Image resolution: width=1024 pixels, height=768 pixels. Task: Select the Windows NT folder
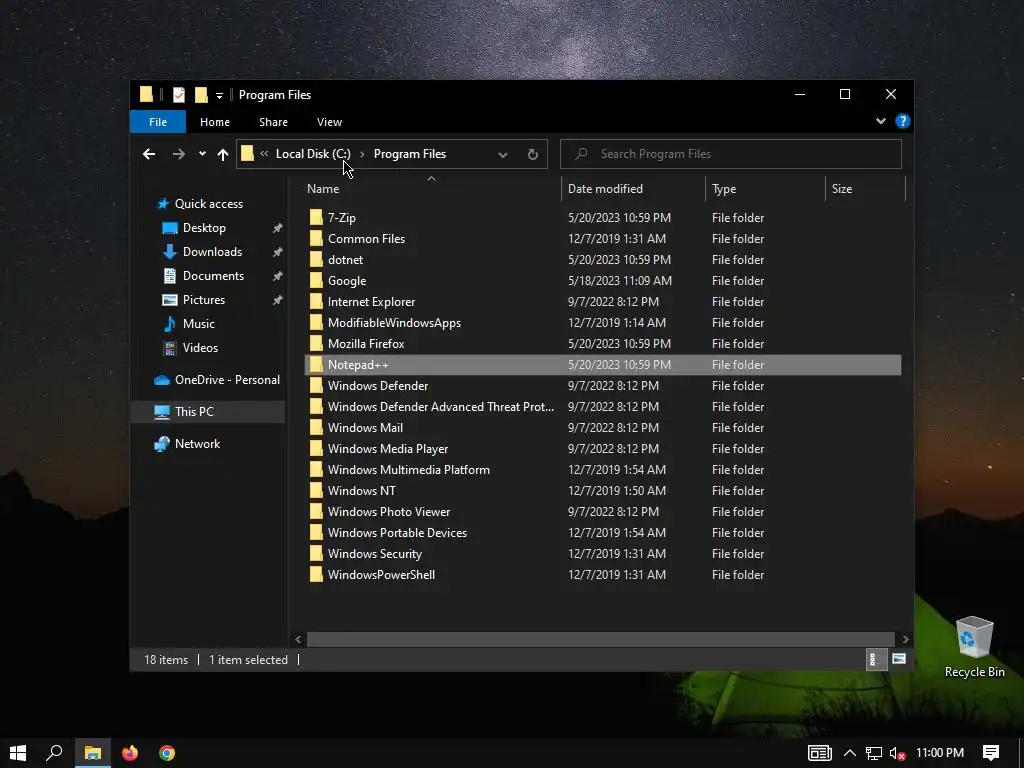click(x=362, y=490)
